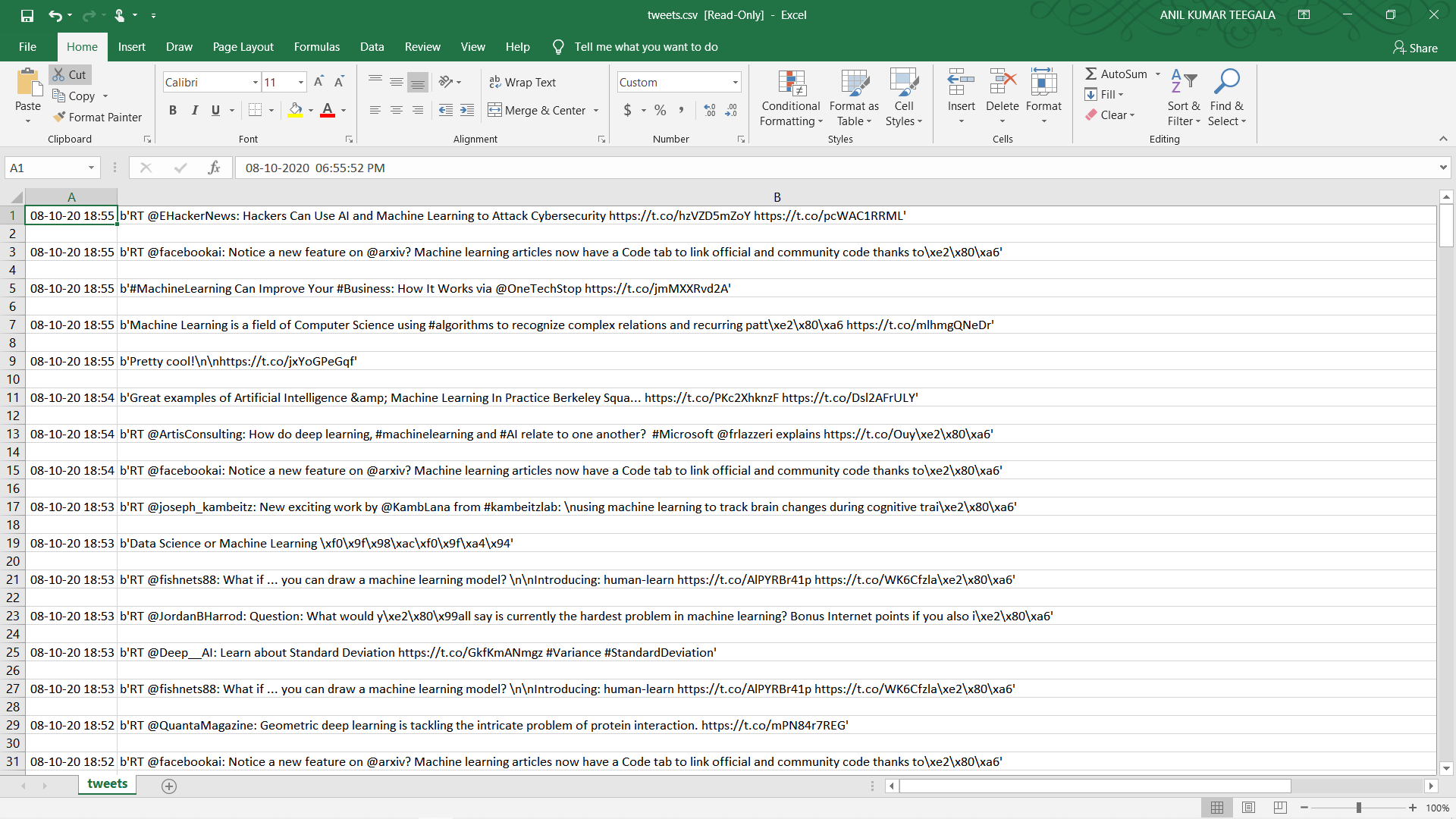Click Tell me what you want to do
1456x819 pixels.
coord(646,47)
